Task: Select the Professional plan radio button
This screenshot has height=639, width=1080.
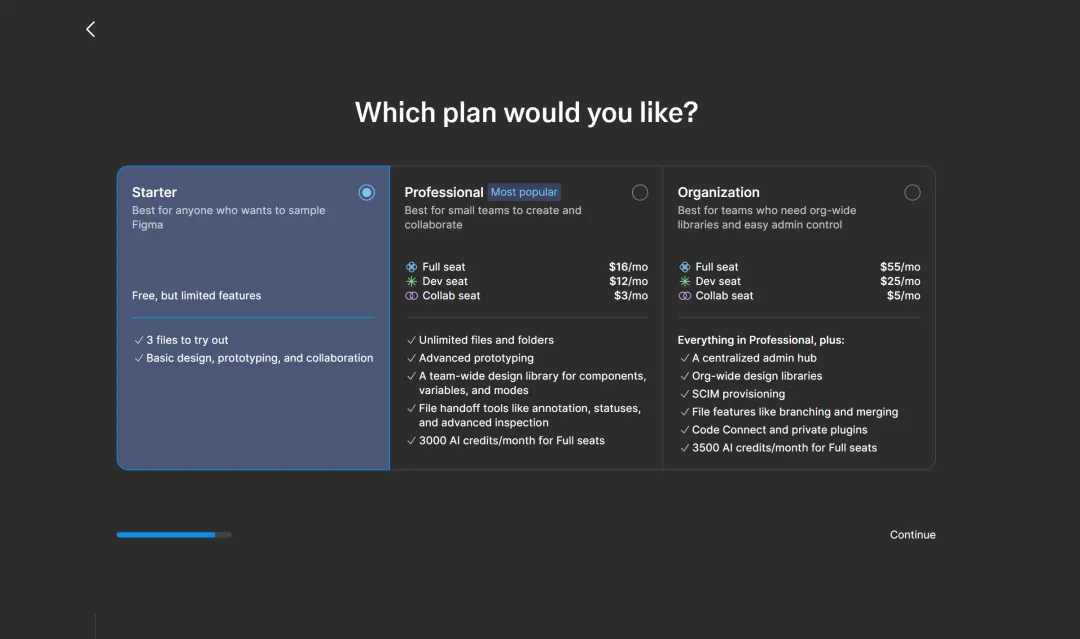Action: (640, 192)
